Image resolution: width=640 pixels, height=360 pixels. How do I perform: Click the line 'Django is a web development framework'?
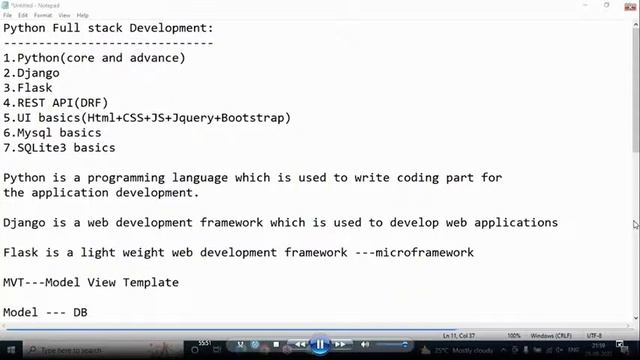point(280,223)
